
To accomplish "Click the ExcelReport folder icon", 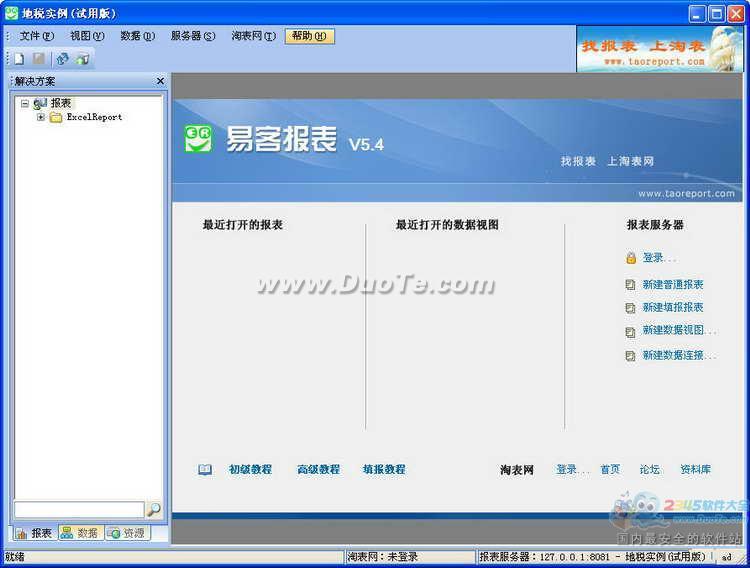I will [56, 117].
